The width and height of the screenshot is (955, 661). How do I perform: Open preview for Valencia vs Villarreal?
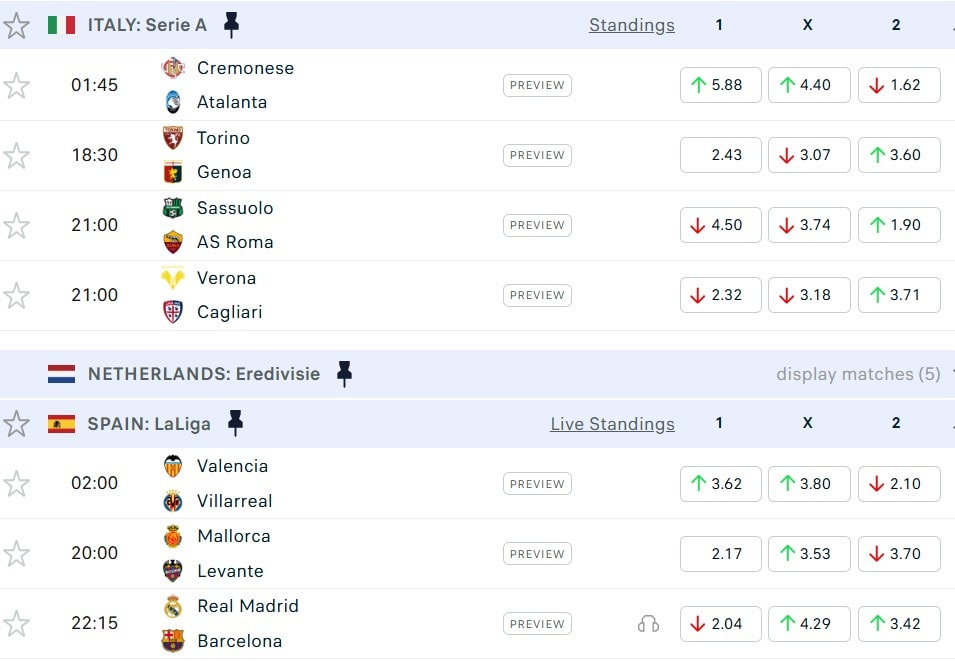point(537,484)
